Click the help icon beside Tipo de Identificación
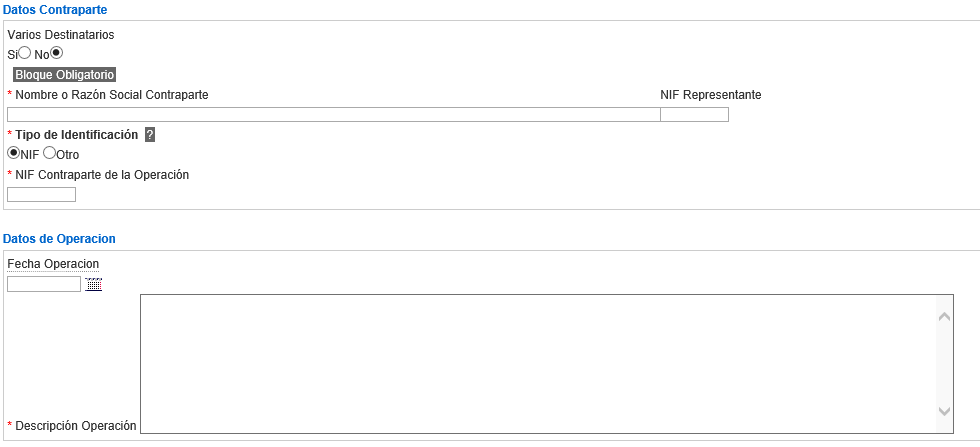Image resolution: width=980 pixels, height=447 pixels. tap(150, 135)
